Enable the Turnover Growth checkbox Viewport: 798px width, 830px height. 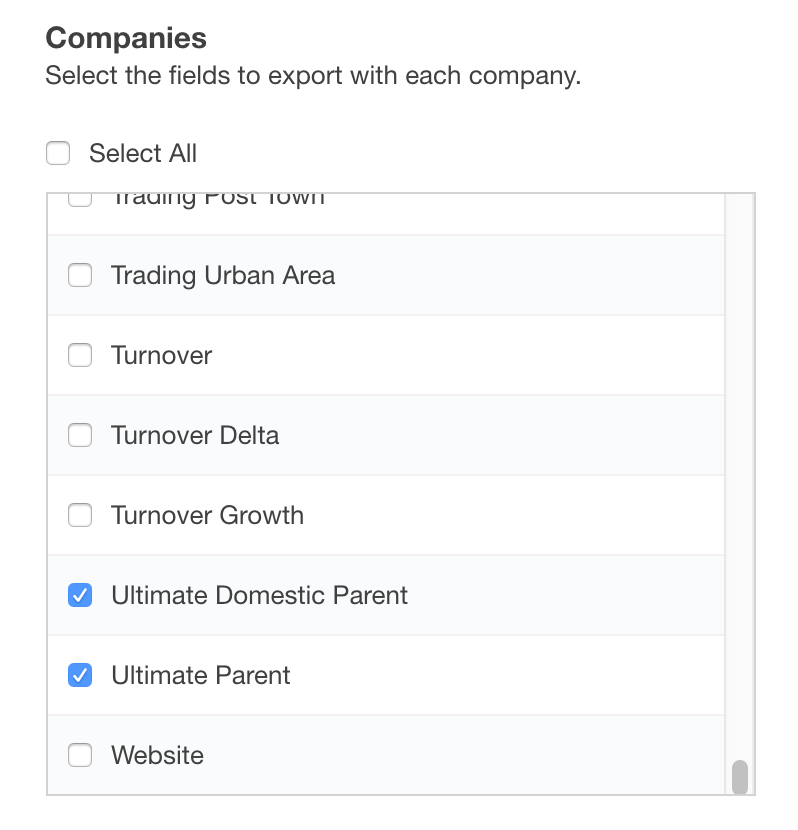[x=80, y=515]
